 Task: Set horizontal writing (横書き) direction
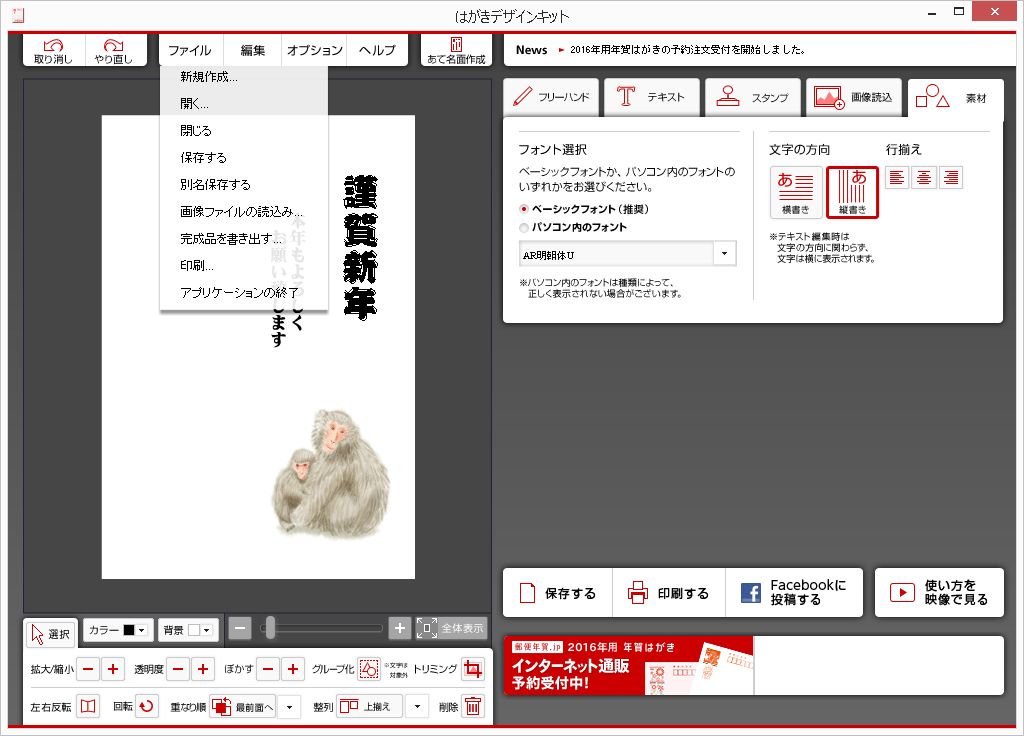pos(795,192)
